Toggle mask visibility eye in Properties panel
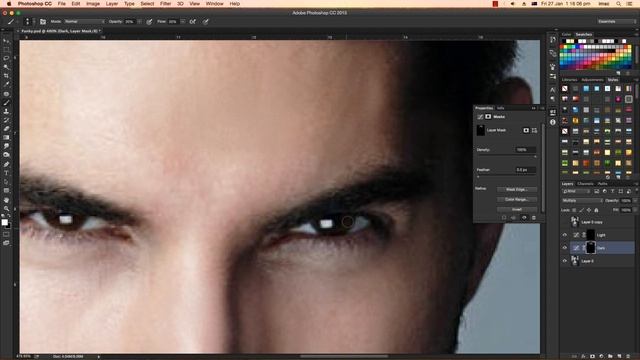 (x=524, y=218)
